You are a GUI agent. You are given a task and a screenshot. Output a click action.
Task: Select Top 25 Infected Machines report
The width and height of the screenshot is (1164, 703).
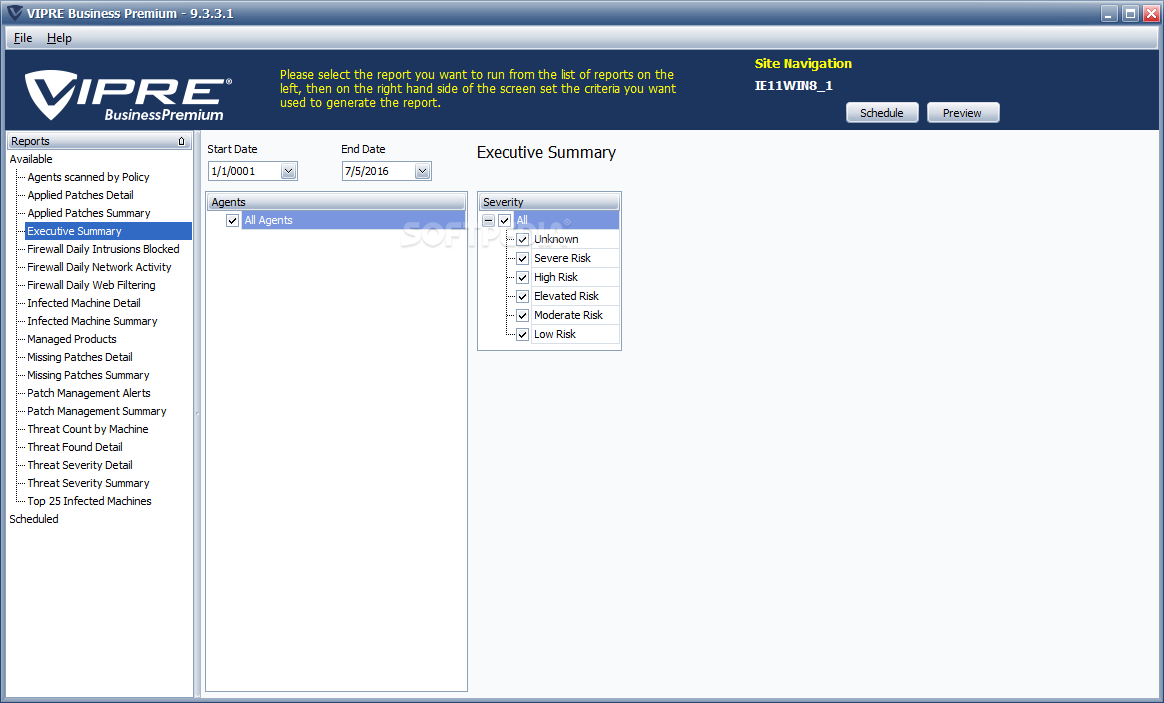point(89,501)
